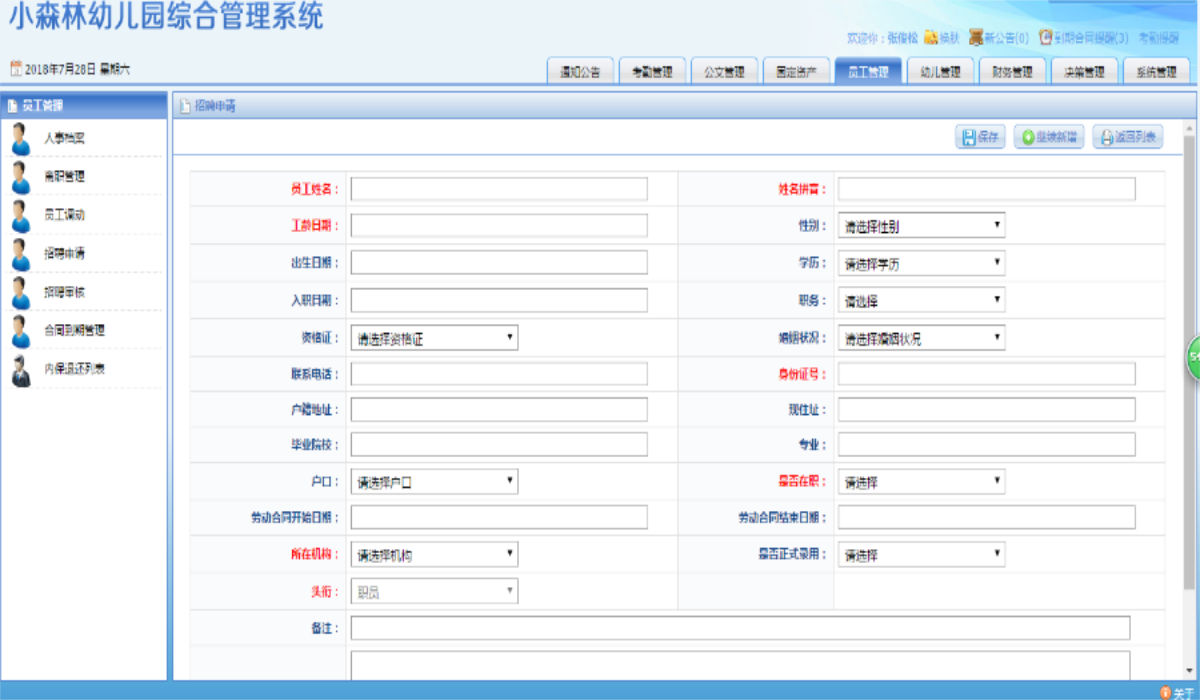Open the 系统管理 tab

click(1156, 71)
